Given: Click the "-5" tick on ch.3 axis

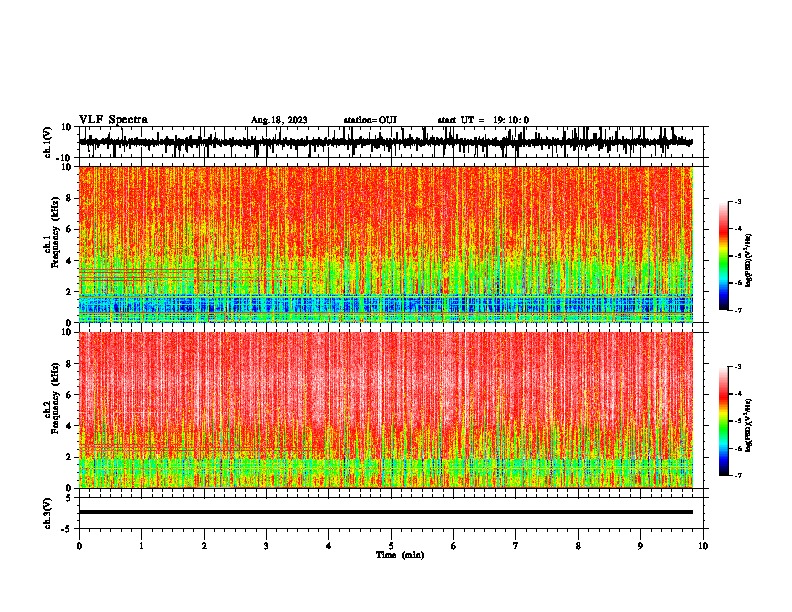Looking at the screenshot, I should point(67,529).
